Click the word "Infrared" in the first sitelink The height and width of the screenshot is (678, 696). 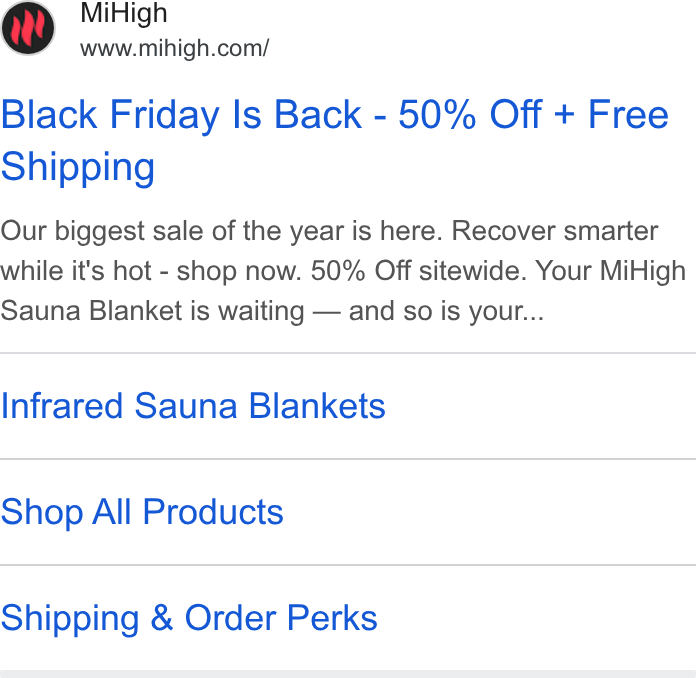(62, 406)
